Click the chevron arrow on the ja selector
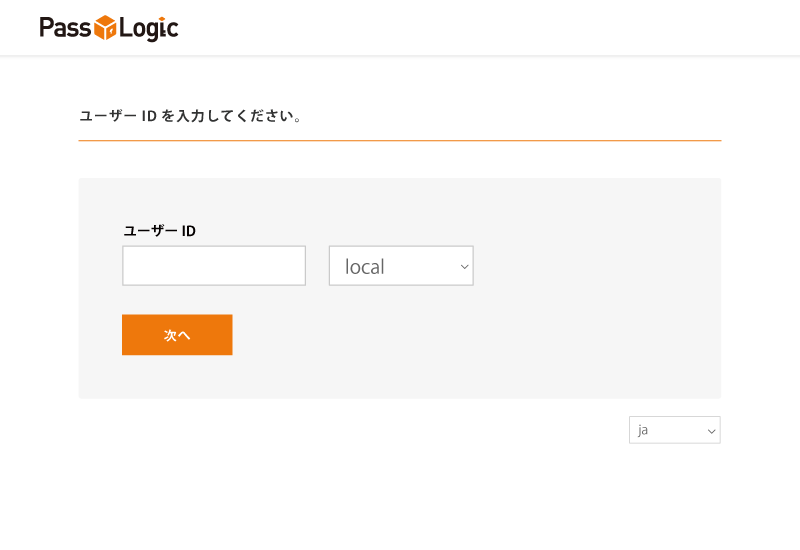800x550 pixels. click(711, 431)
